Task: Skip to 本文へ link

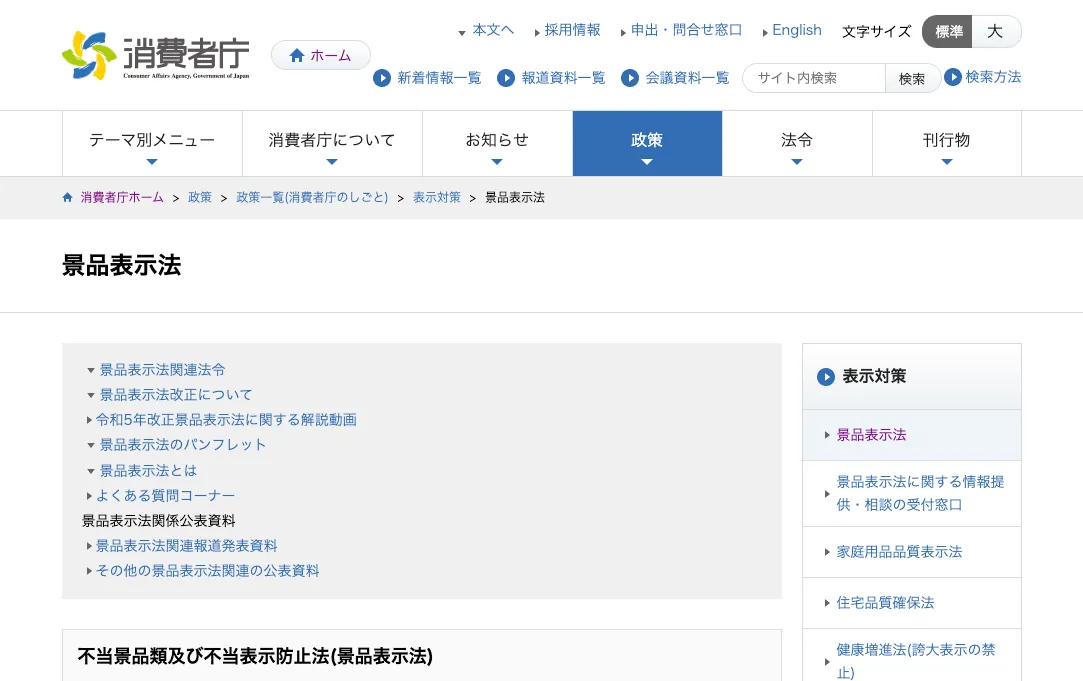Action: click(493, 30)
